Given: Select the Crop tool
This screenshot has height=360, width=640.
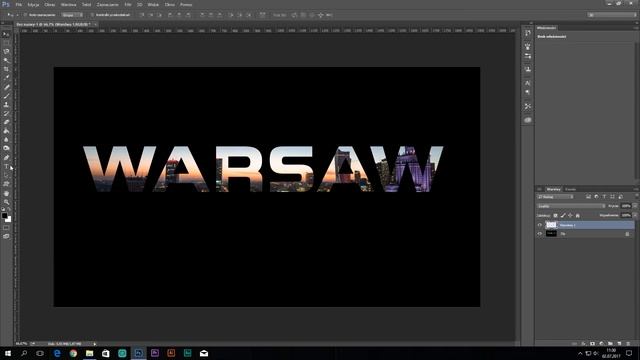Looking at the screenshot, I should click(6, 69).
